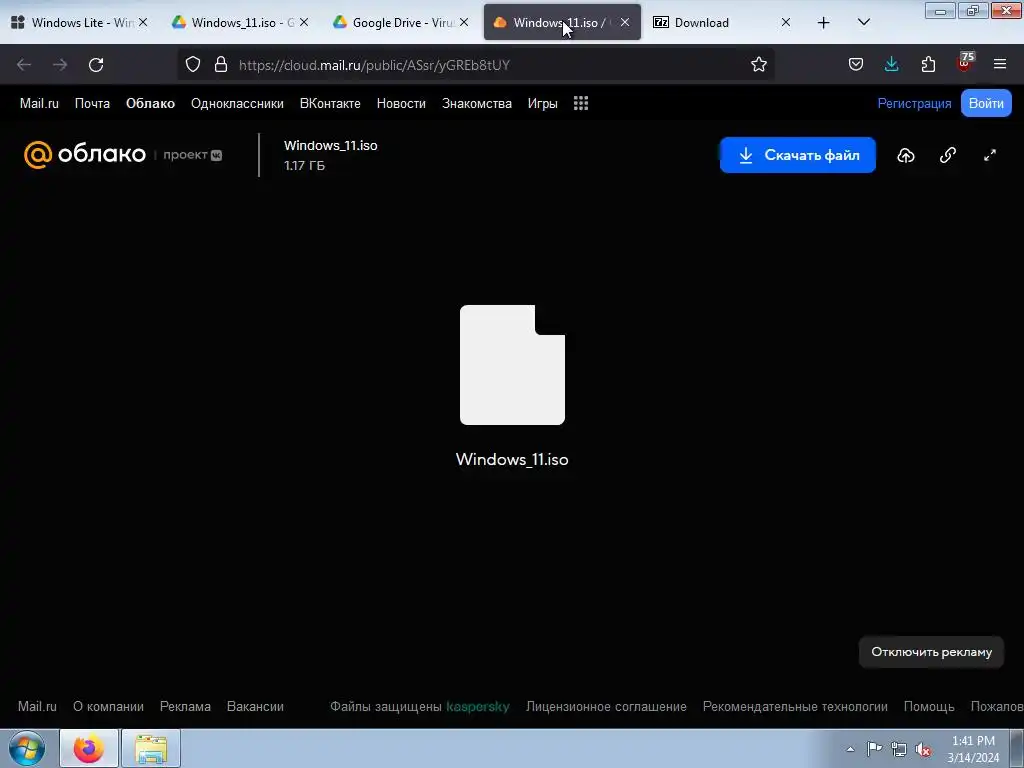Click the back navigation arrow

tap(24, 65)
